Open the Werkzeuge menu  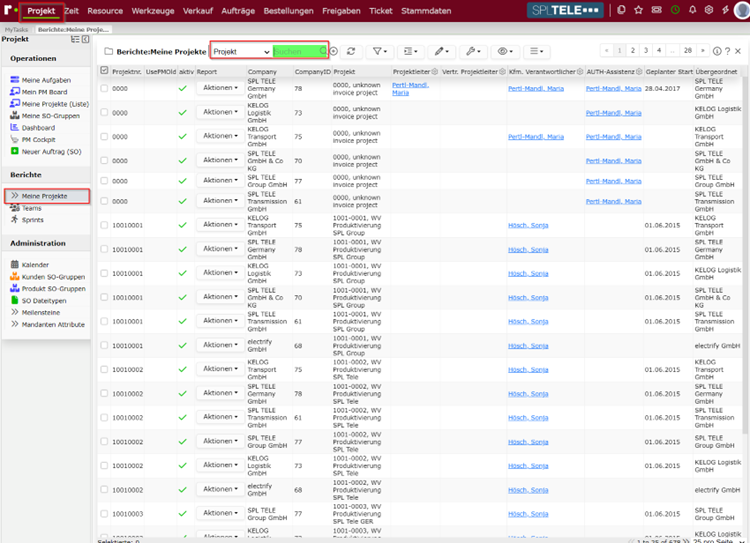pos(153,11)
